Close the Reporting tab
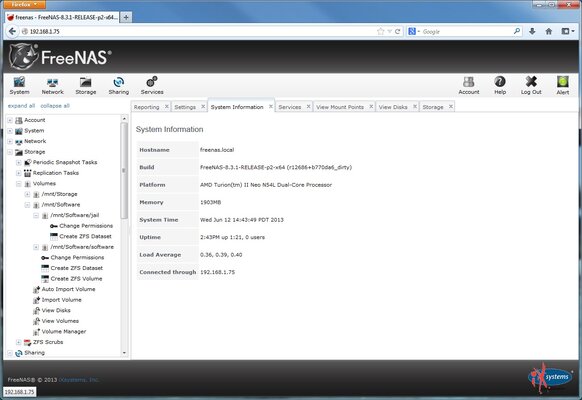This screenshot has width=582, height=400. pos(167,106)
